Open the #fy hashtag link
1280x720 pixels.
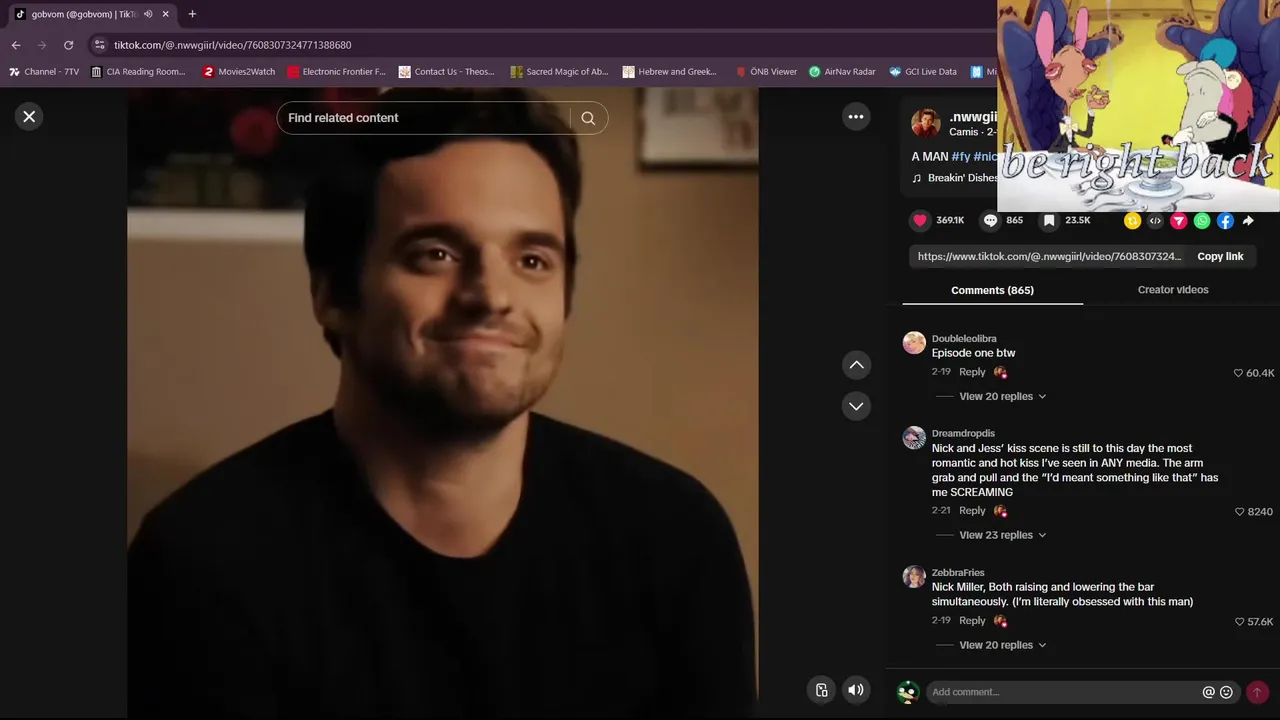[961, 157]
